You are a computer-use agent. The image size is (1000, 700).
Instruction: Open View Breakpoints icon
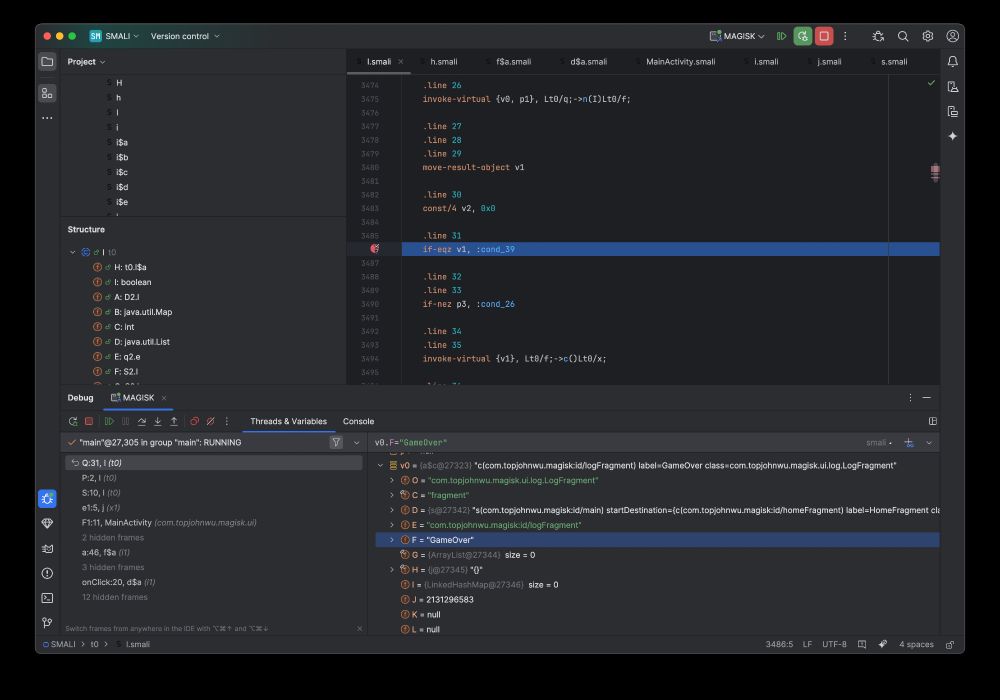click(x=195, y=421)
